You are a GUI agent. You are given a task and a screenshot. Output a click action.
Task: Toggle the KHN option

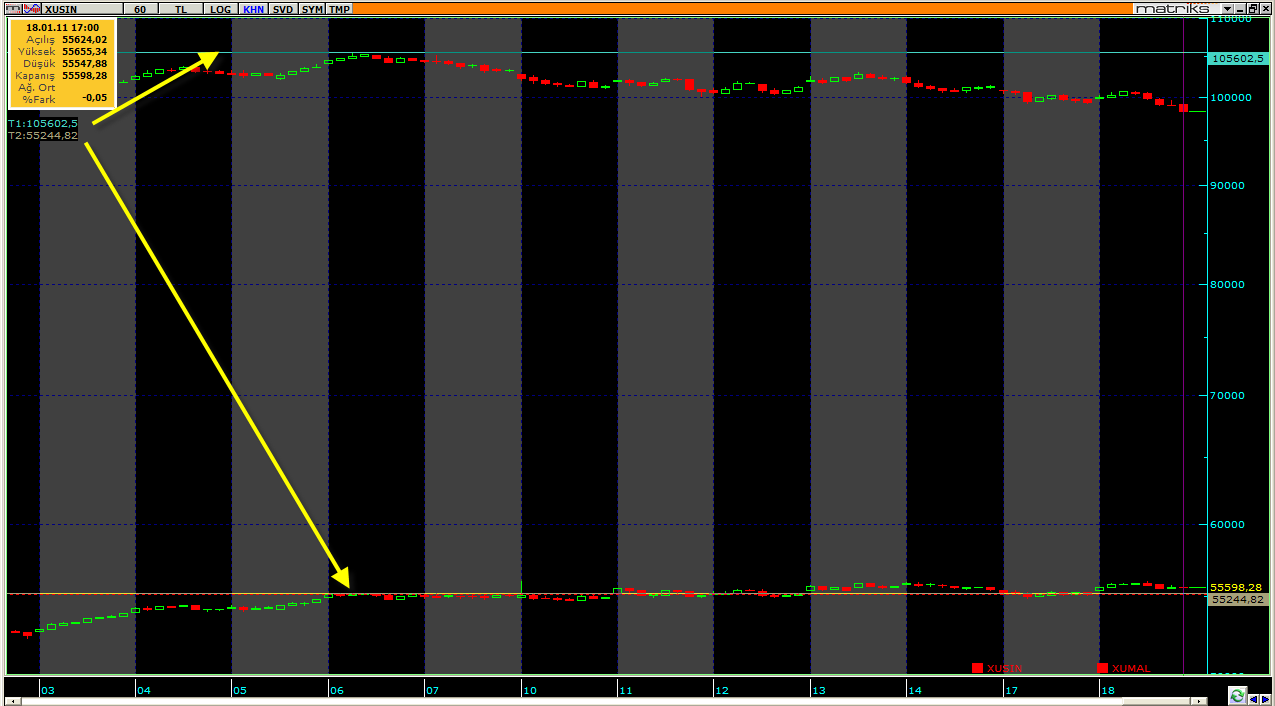(x=253, y=9)
